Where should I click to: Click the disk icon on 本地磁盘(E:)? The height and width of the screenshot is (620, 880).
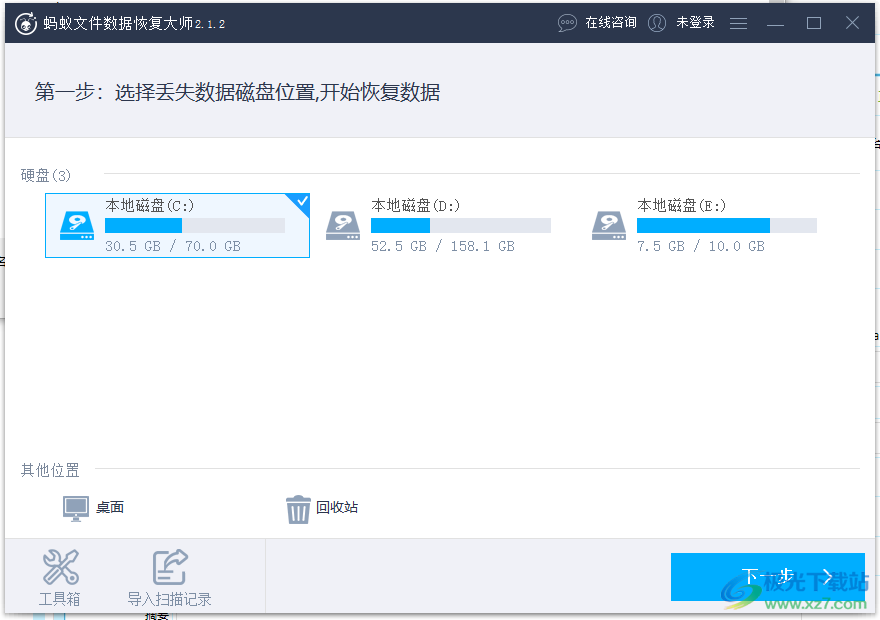tap(608, 225)
